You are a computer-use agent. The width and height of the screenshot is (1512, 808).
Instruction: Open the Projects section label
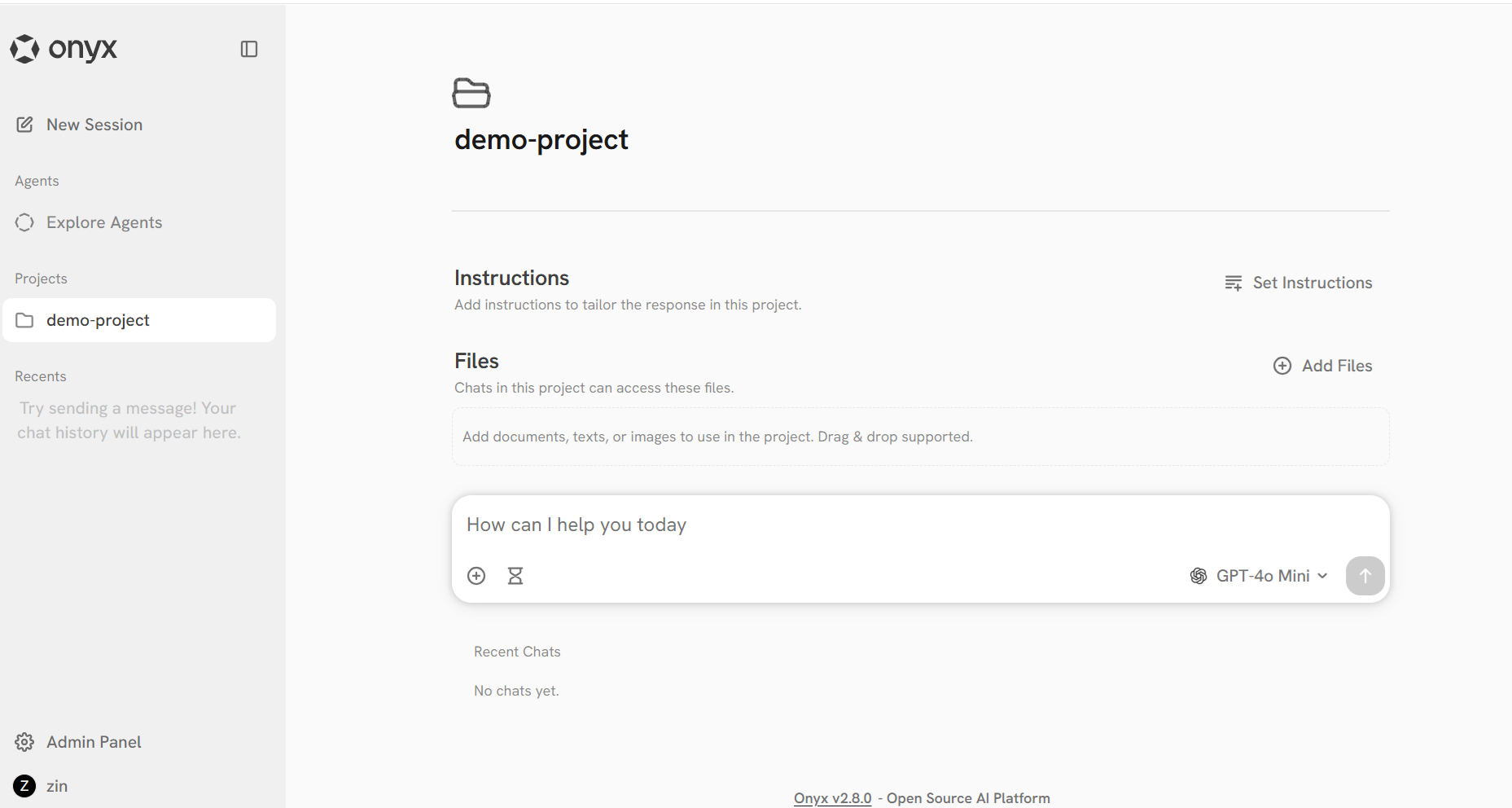[41, 278]
